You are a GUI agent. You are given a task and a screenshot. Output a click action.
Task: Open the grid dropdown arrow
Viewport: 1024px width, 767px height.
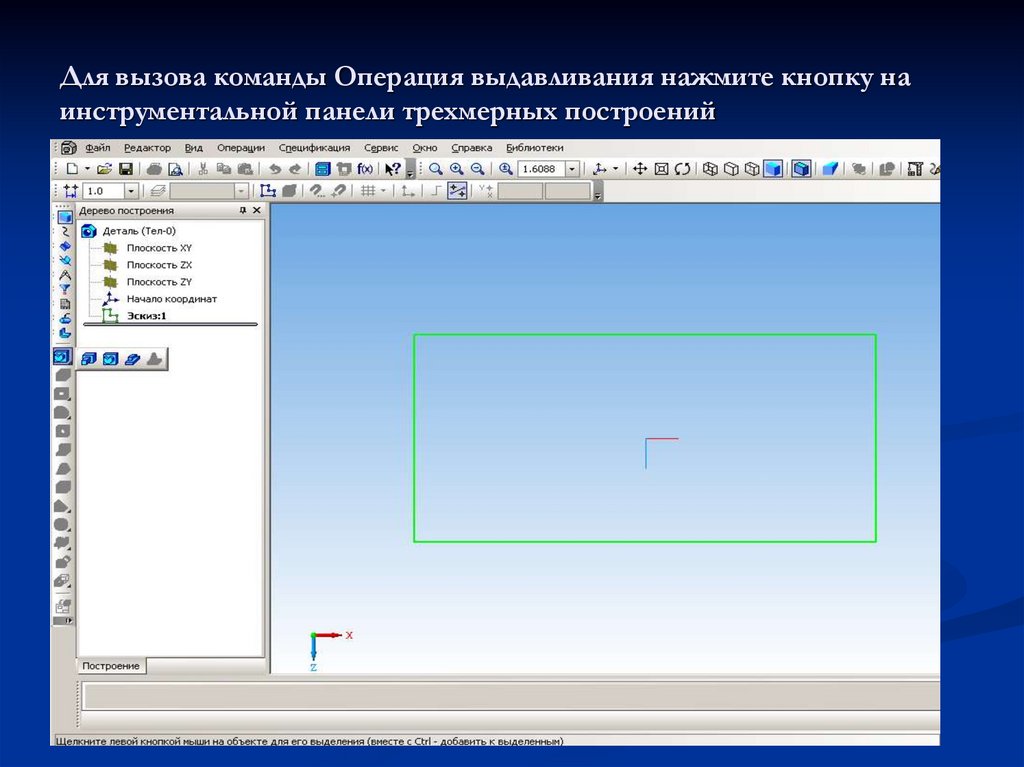pyautogui.click(x=383, y=191)
